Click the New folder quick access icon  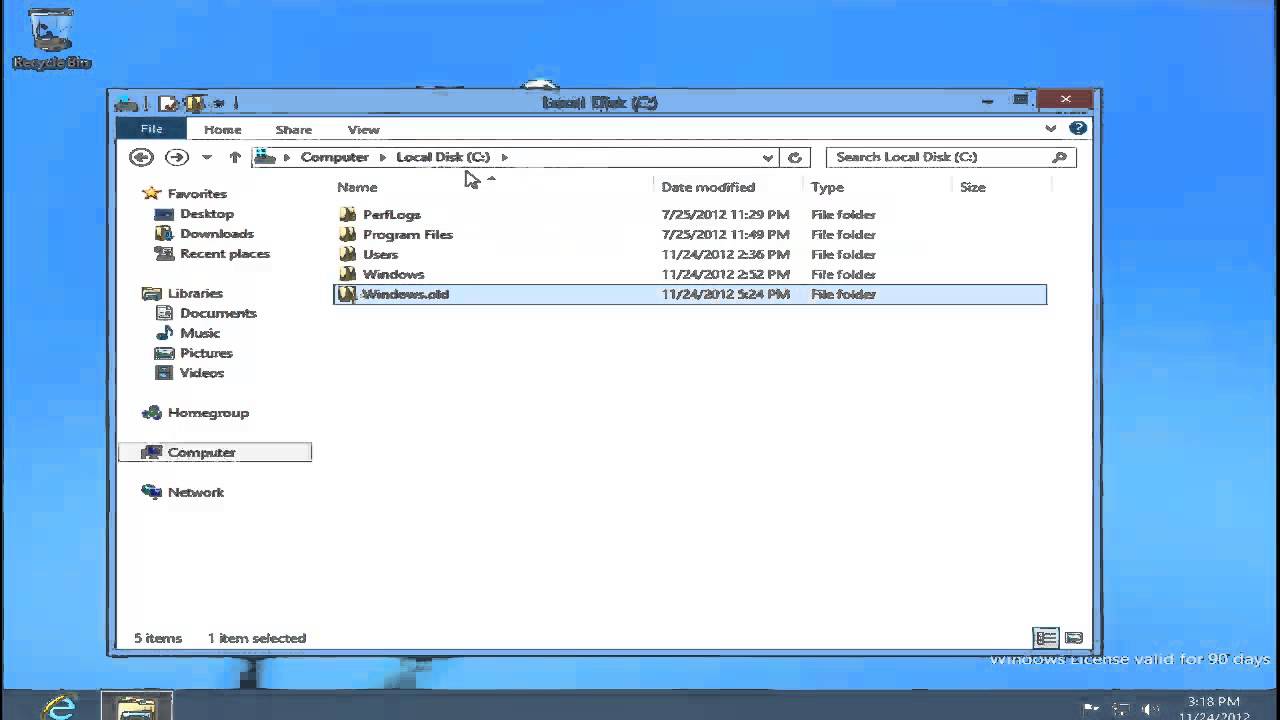(195, 102)
